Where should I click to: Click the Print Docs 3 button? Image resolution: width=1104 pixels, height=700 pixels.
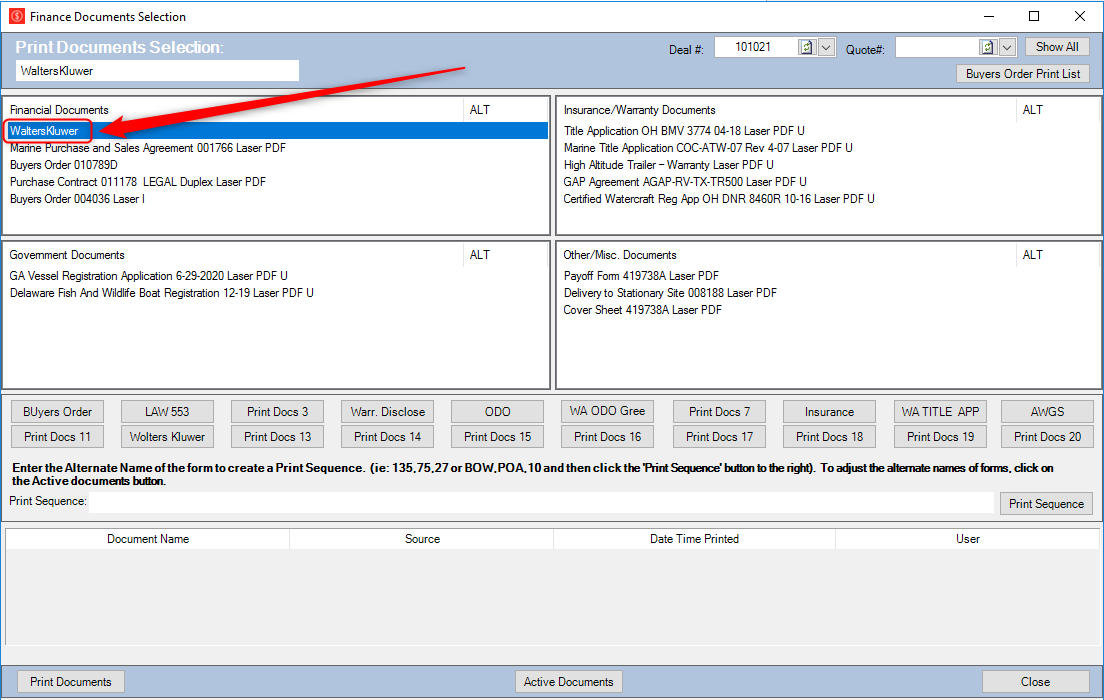pyautogui.click(x=277, y=411)
